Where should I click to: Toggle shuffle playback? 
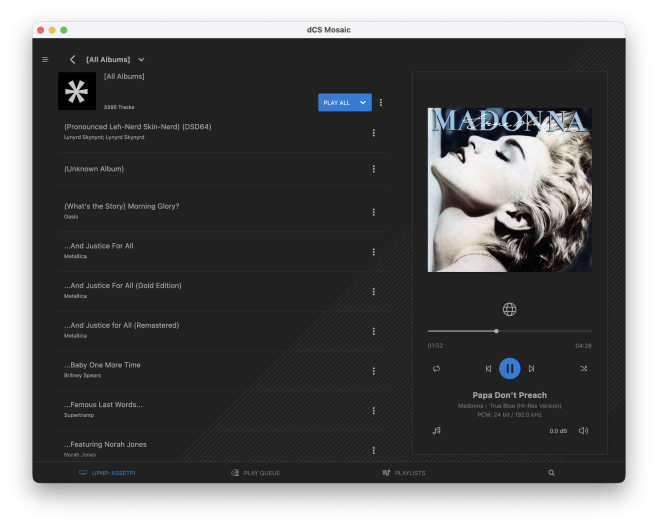point(583,369)
